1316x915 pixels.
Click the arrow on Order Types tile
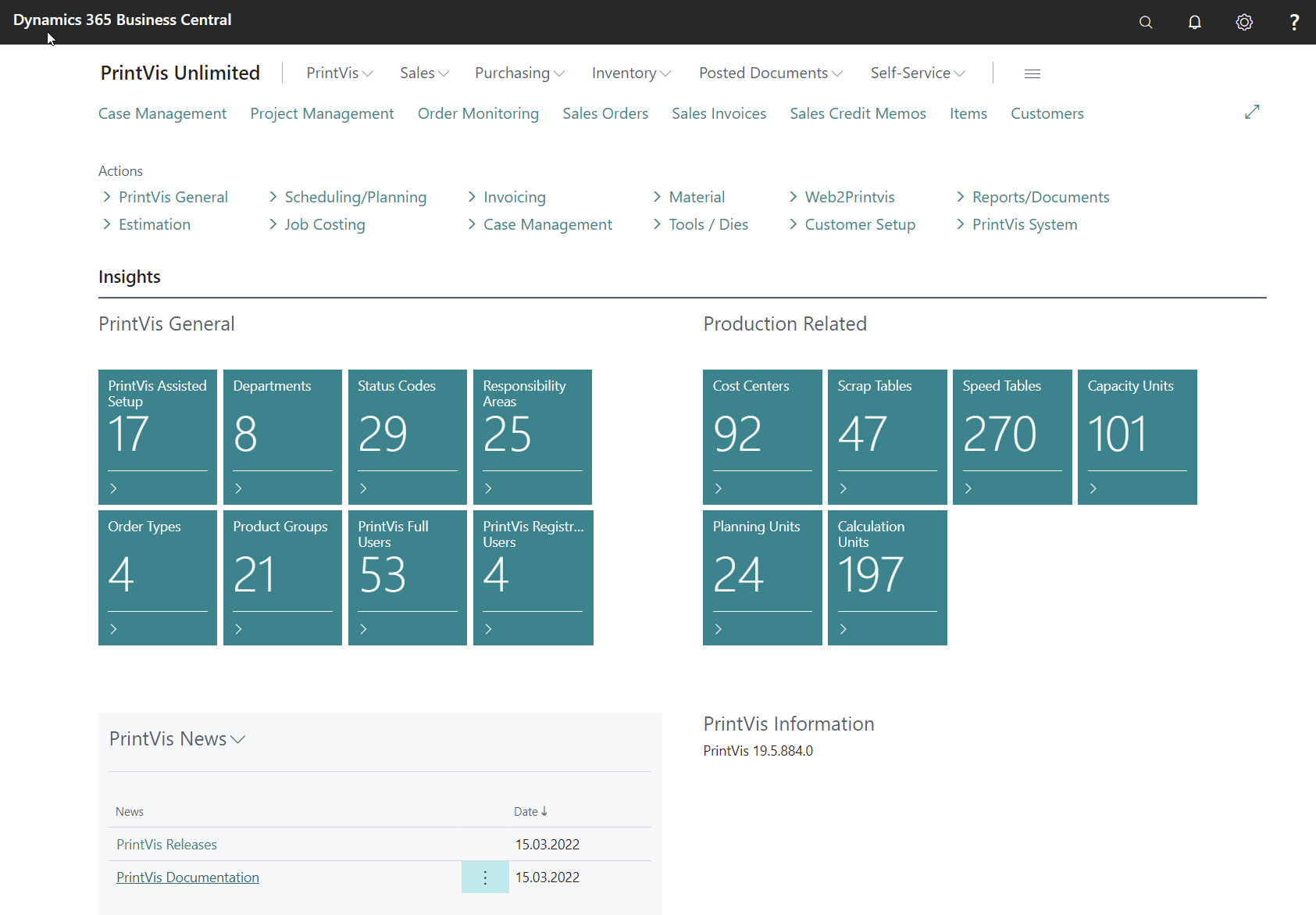point(114,629)
